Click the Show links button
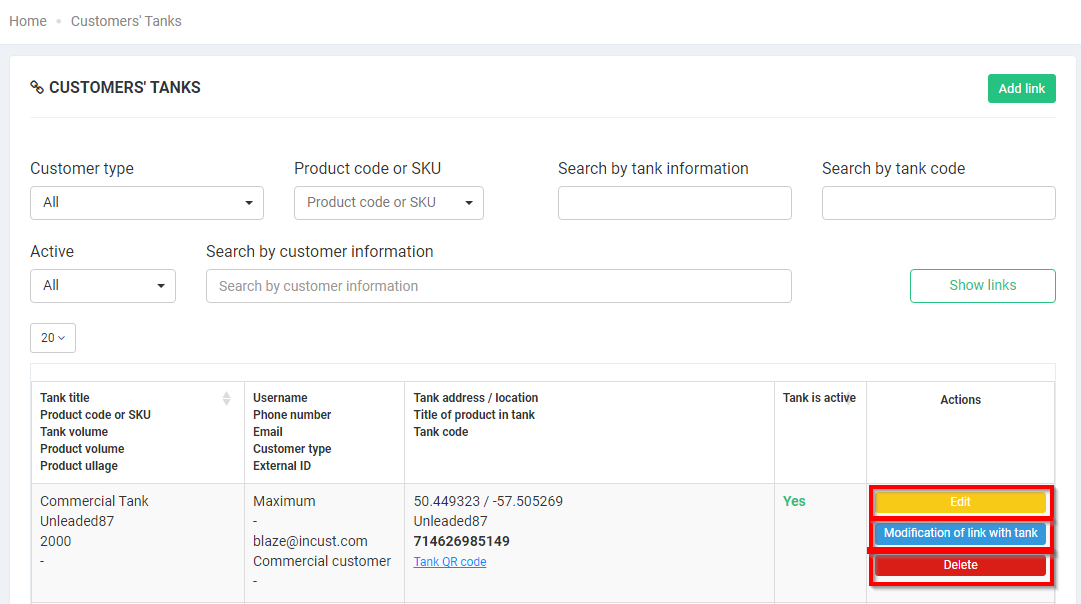Viewport: 1081px width, 604px height. coord(982,286)
